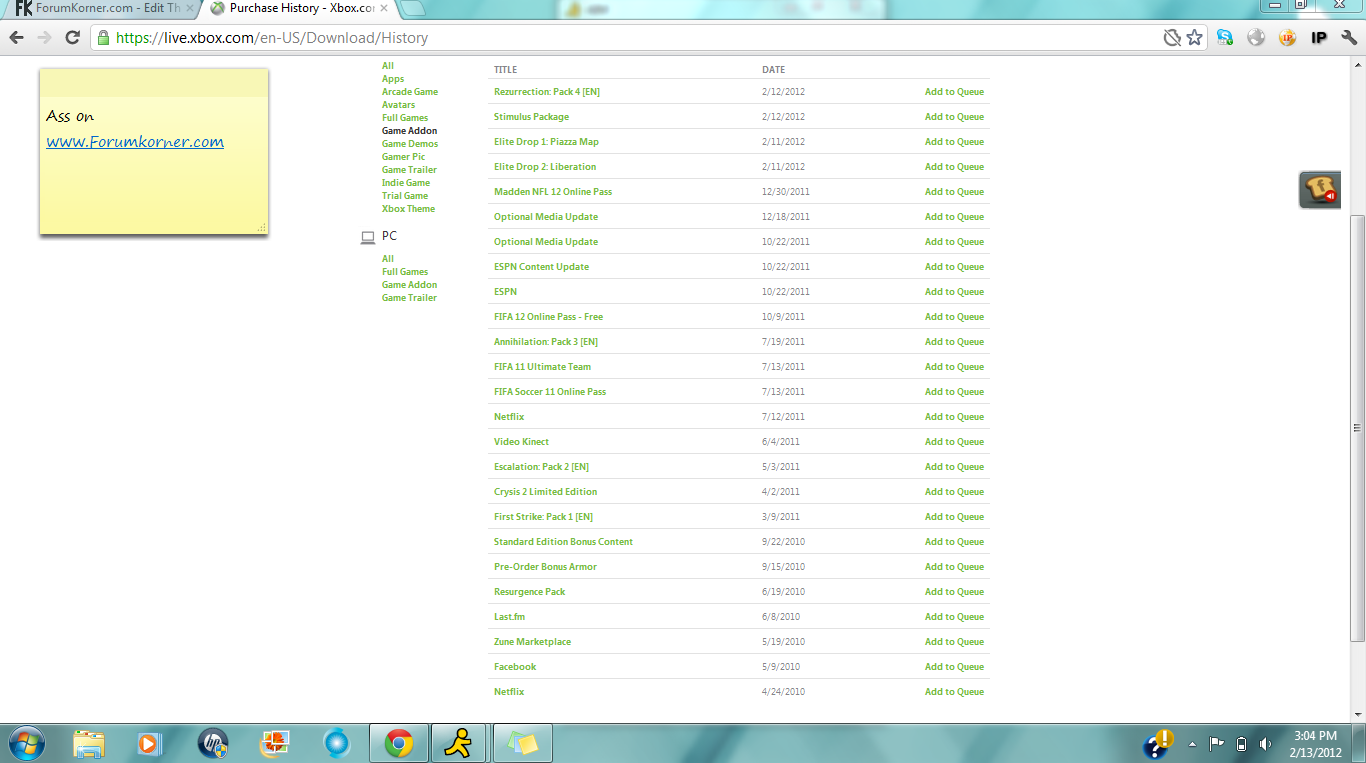Viewport: 1366px width, 763px height.
Task: Open the FIFA 11 Ultimate Team link
Action: tap(542, 367)
